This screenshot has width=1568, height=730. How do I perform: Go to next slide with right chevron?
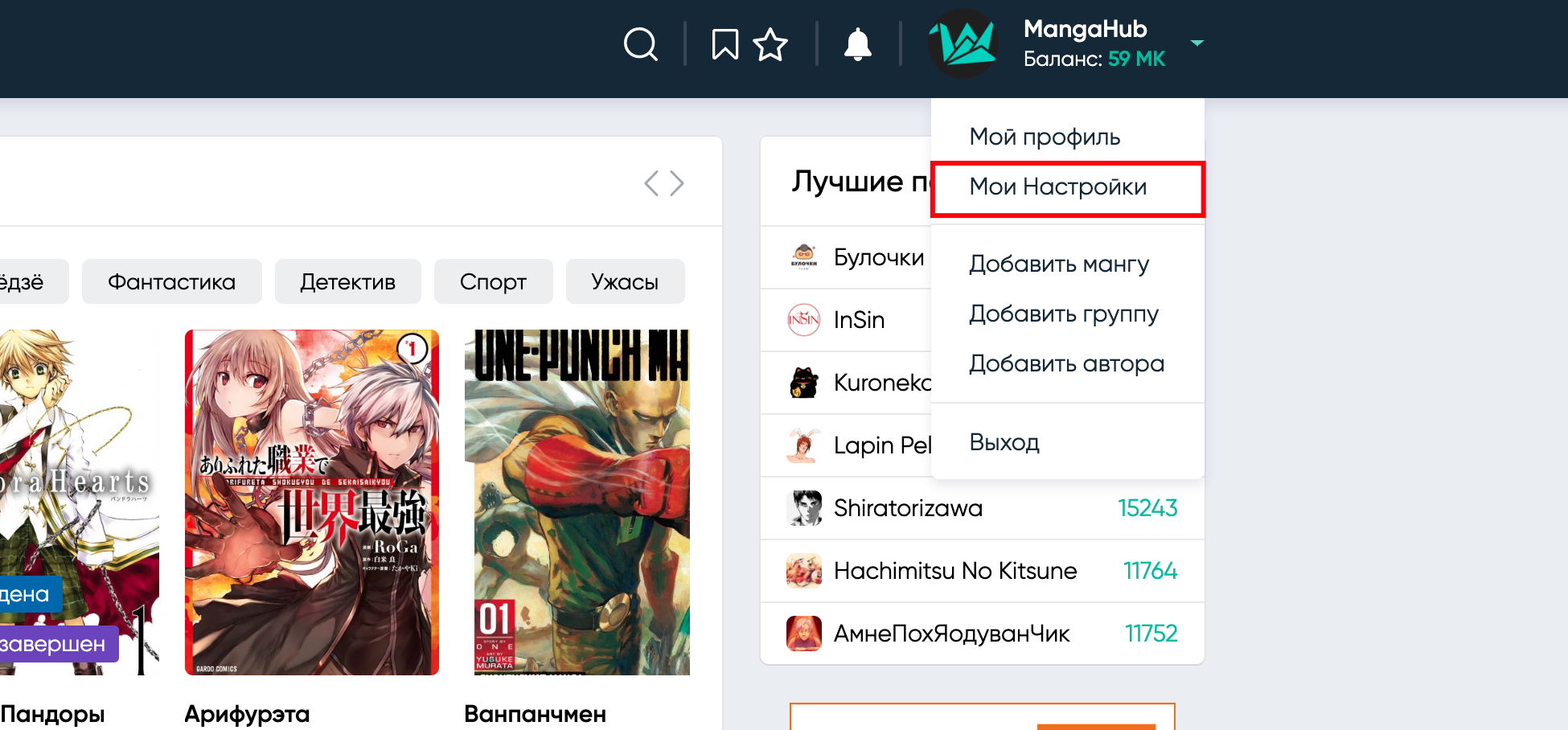(677, 183)
